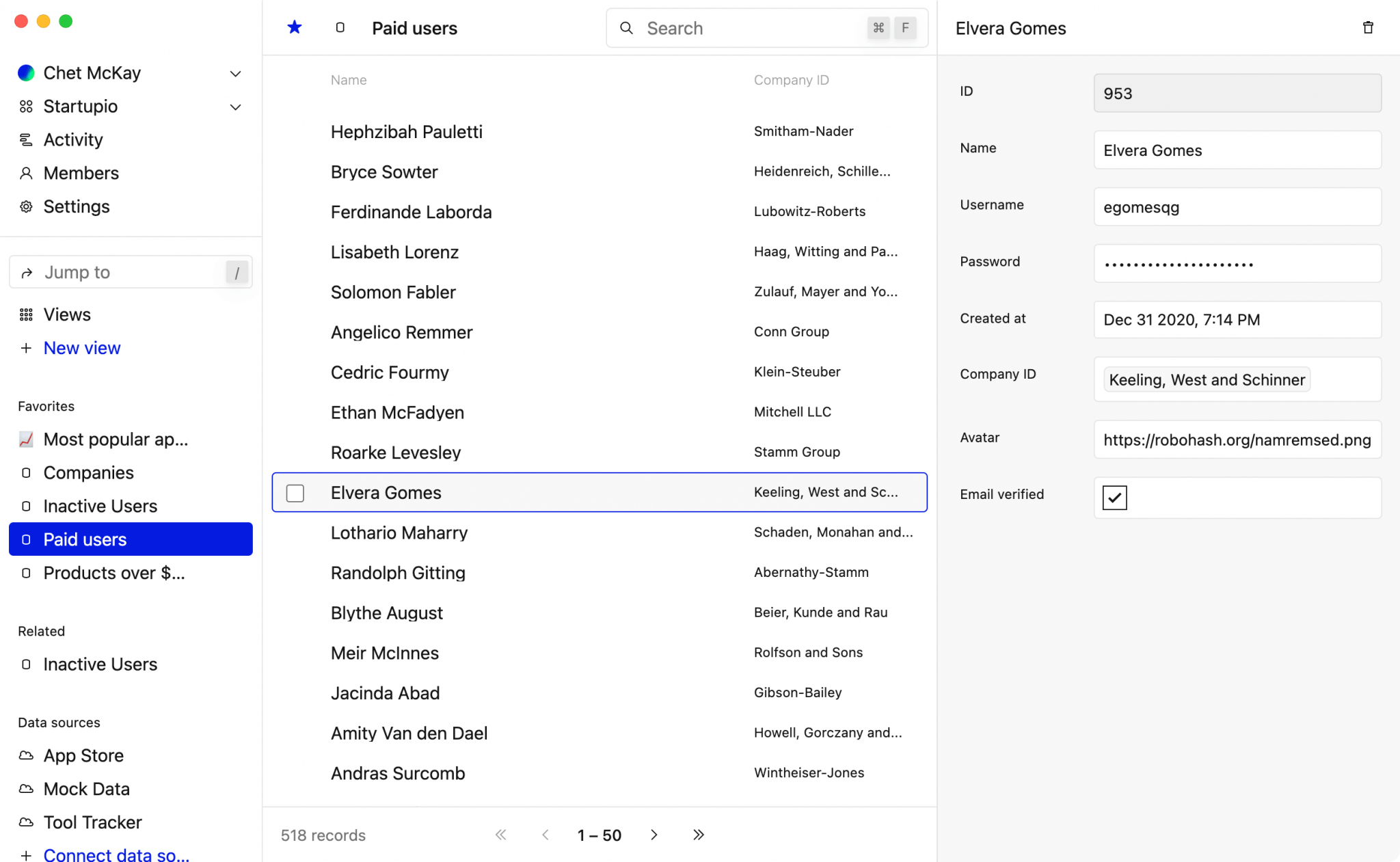
Task: Select the App Store data source icon
Action: 26,755
